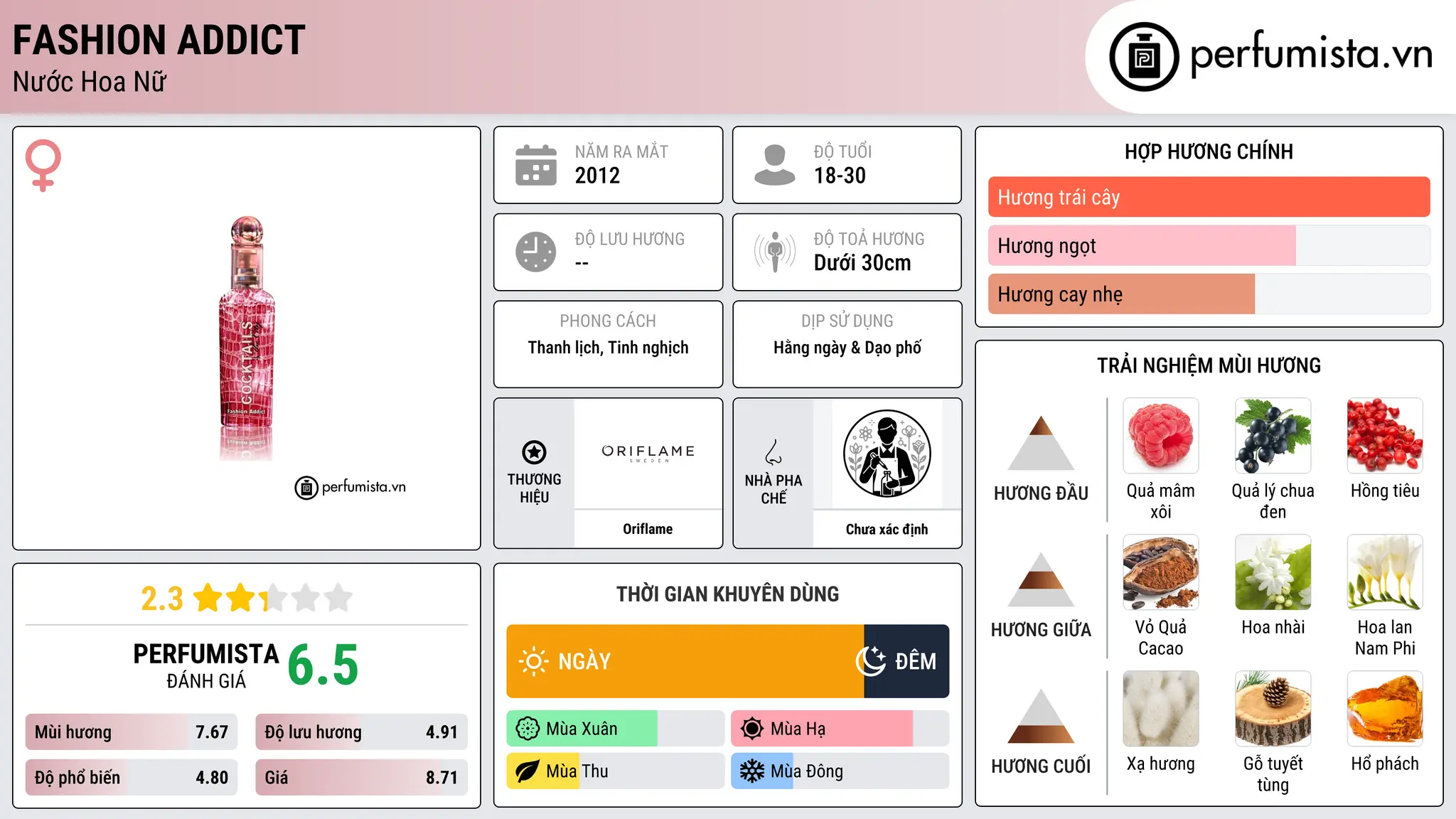
Task: Click the Dưới 30cm sillage value
Action: click(x=862, y=263)
